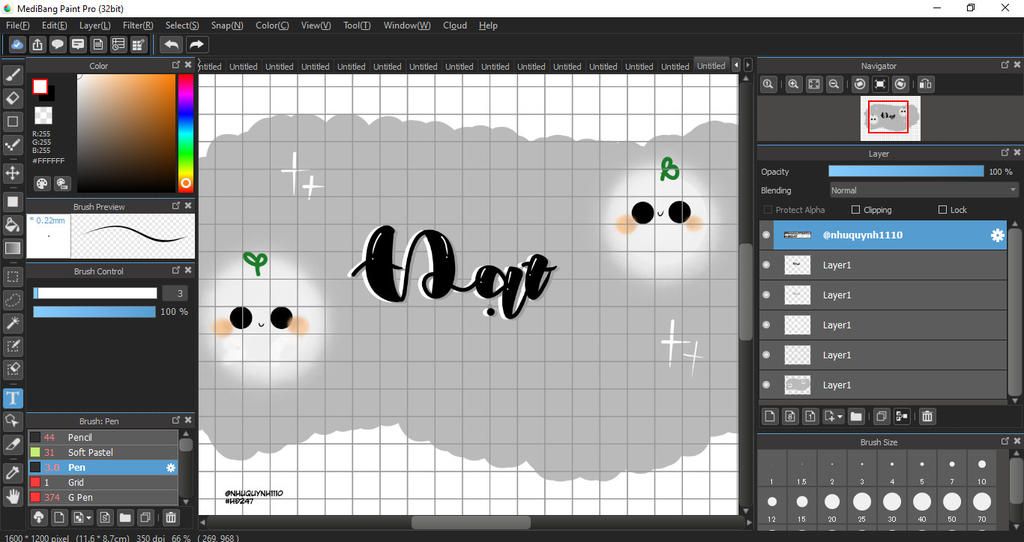This screenshot has width=1024, height=542.
Task: Click the Delete layer trash icon
Action: coord(927,417)
